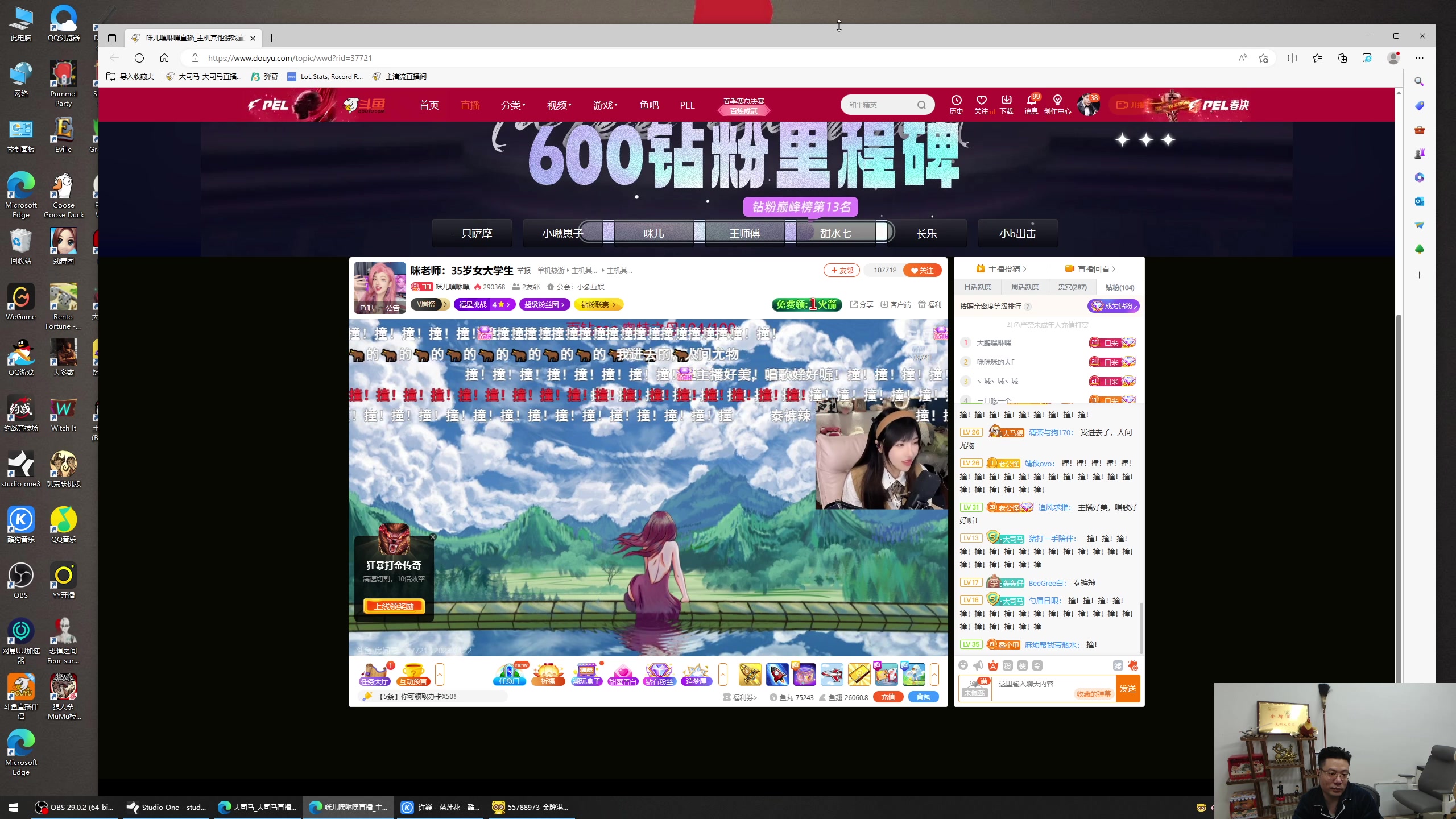Toggle 关注 follow for the streamer
This screenshot has width=1456, height=819.
[922, 270]
